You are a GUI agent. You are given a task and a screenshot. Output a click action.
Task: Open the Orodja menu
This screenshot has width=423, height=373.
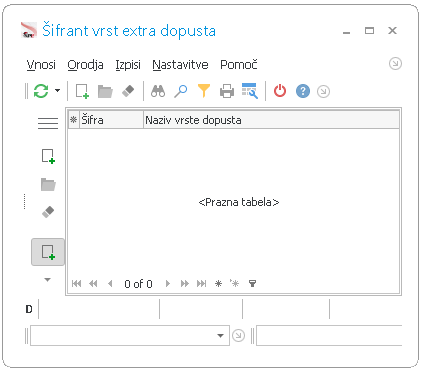85,65
